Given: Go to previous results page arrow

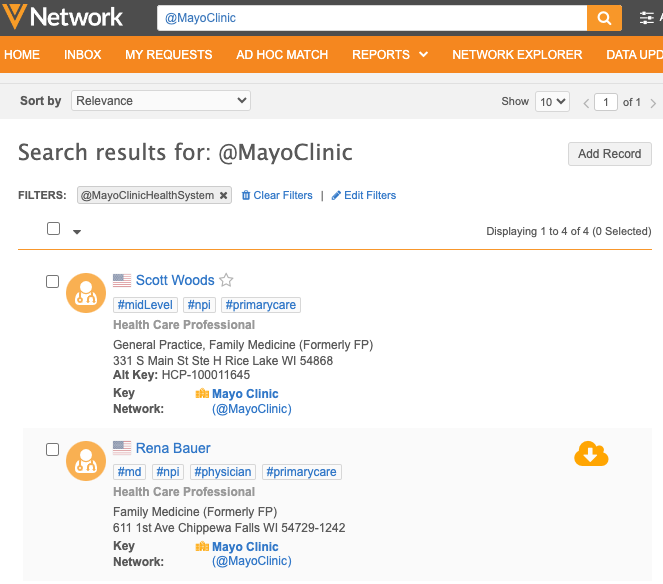Looking at the screenshot, I should coord(587,103).
